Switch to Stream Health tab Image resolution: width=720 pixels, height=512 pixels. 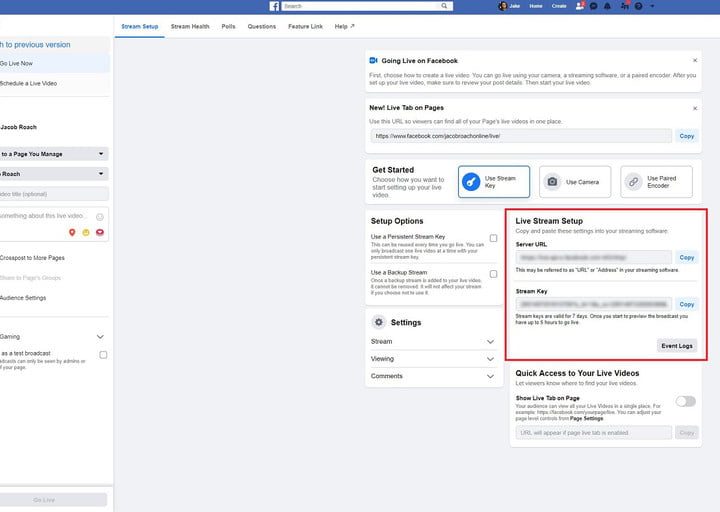point(190,27)
